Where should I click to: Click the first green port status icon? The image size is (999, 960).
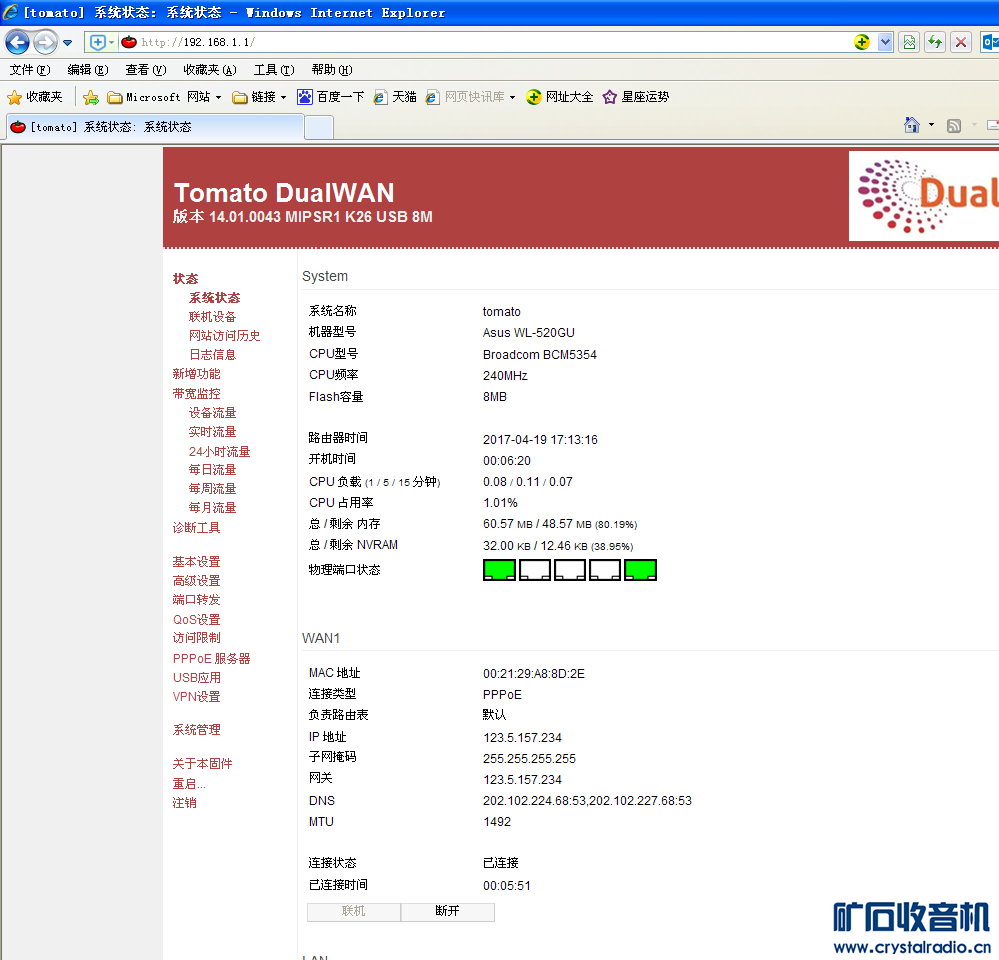(500, 570)
